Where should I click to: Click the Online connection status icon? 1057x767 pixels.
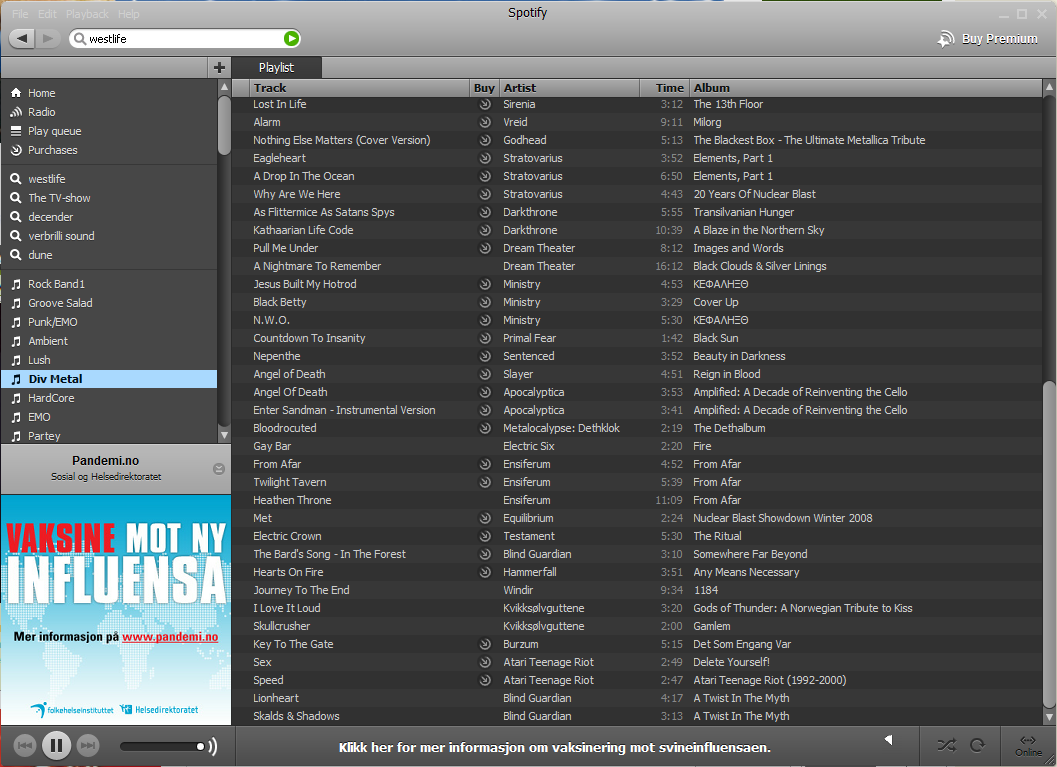tap(1029, 746)
